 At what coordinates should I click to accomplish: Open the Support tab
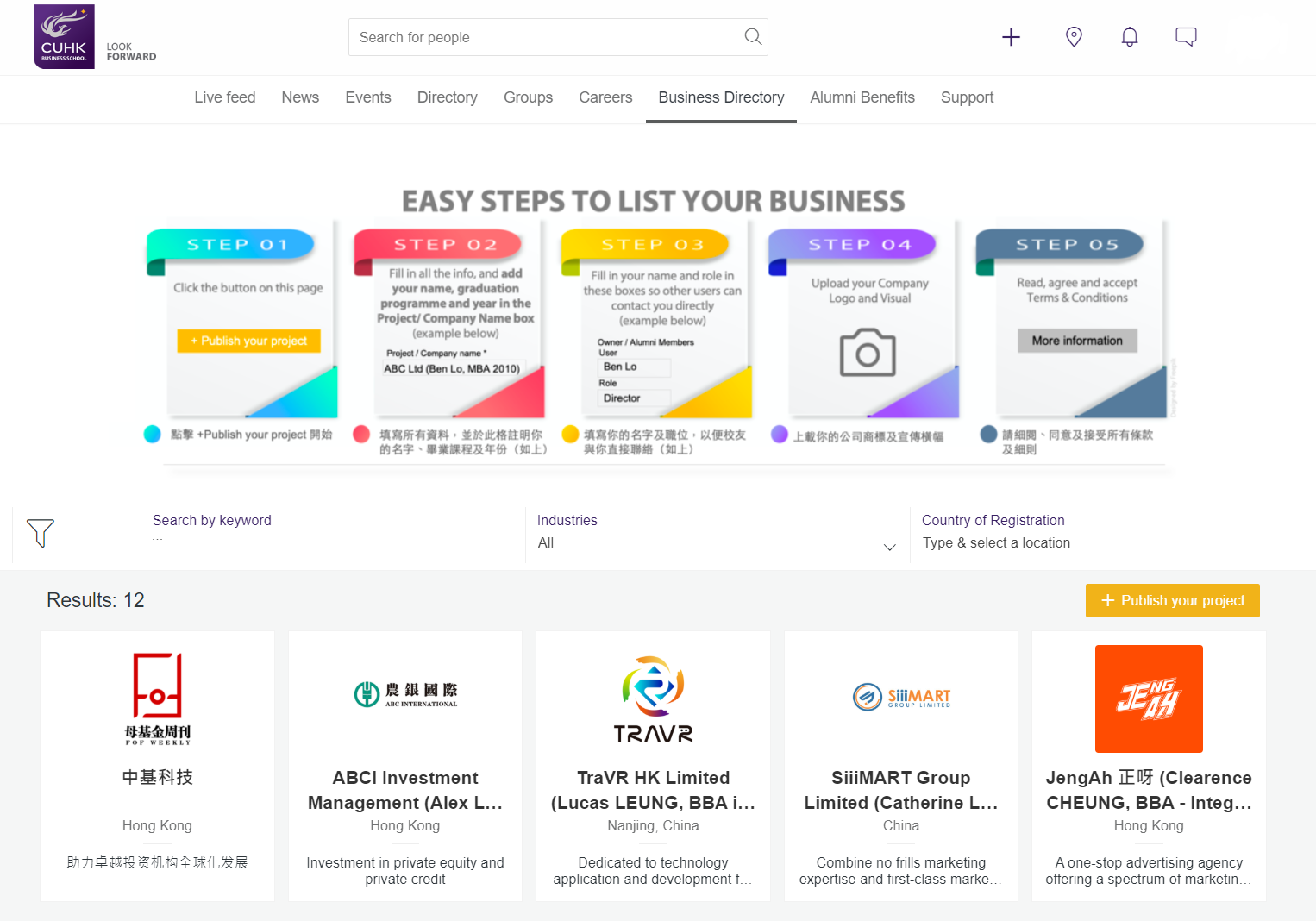coord(967,97)
